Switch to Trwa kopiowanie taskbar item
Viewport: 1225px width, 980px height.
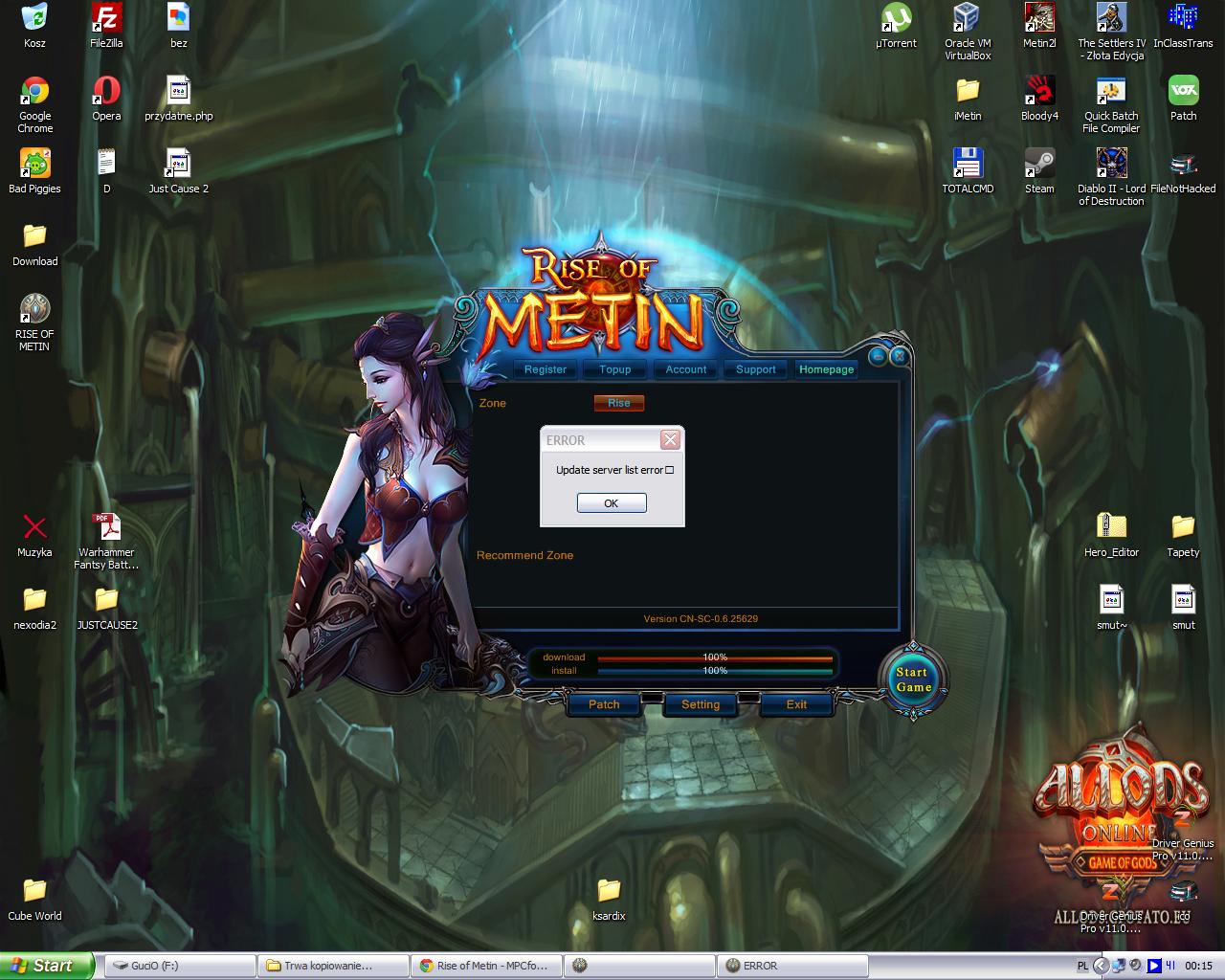pos(332,966)
